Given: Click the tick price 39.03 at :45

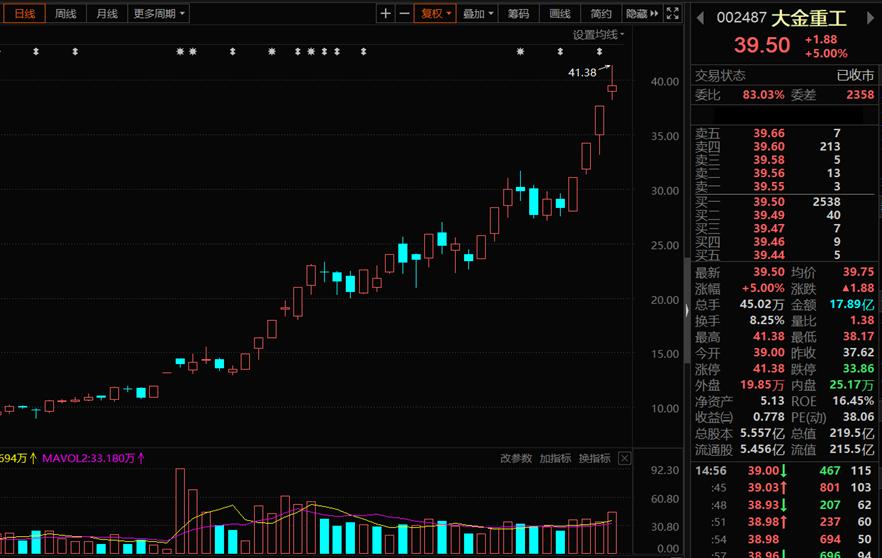Looking at the screenshot, I should pyautogui.click(x=763, y=488).
